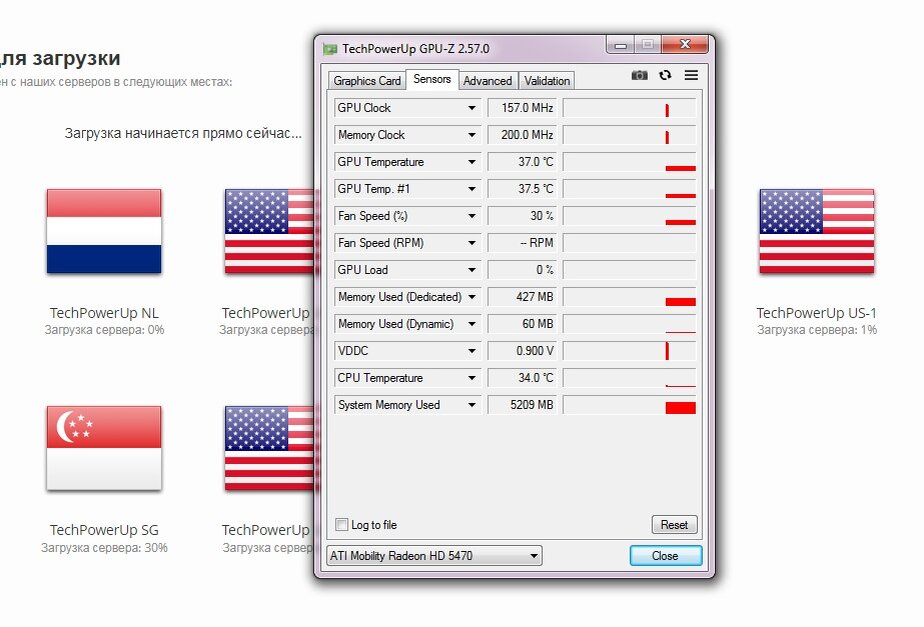Open the GPU-Z hamburger menu
Image resolution: width=924 pixels, height=627 pixels.
click(691, 75)
